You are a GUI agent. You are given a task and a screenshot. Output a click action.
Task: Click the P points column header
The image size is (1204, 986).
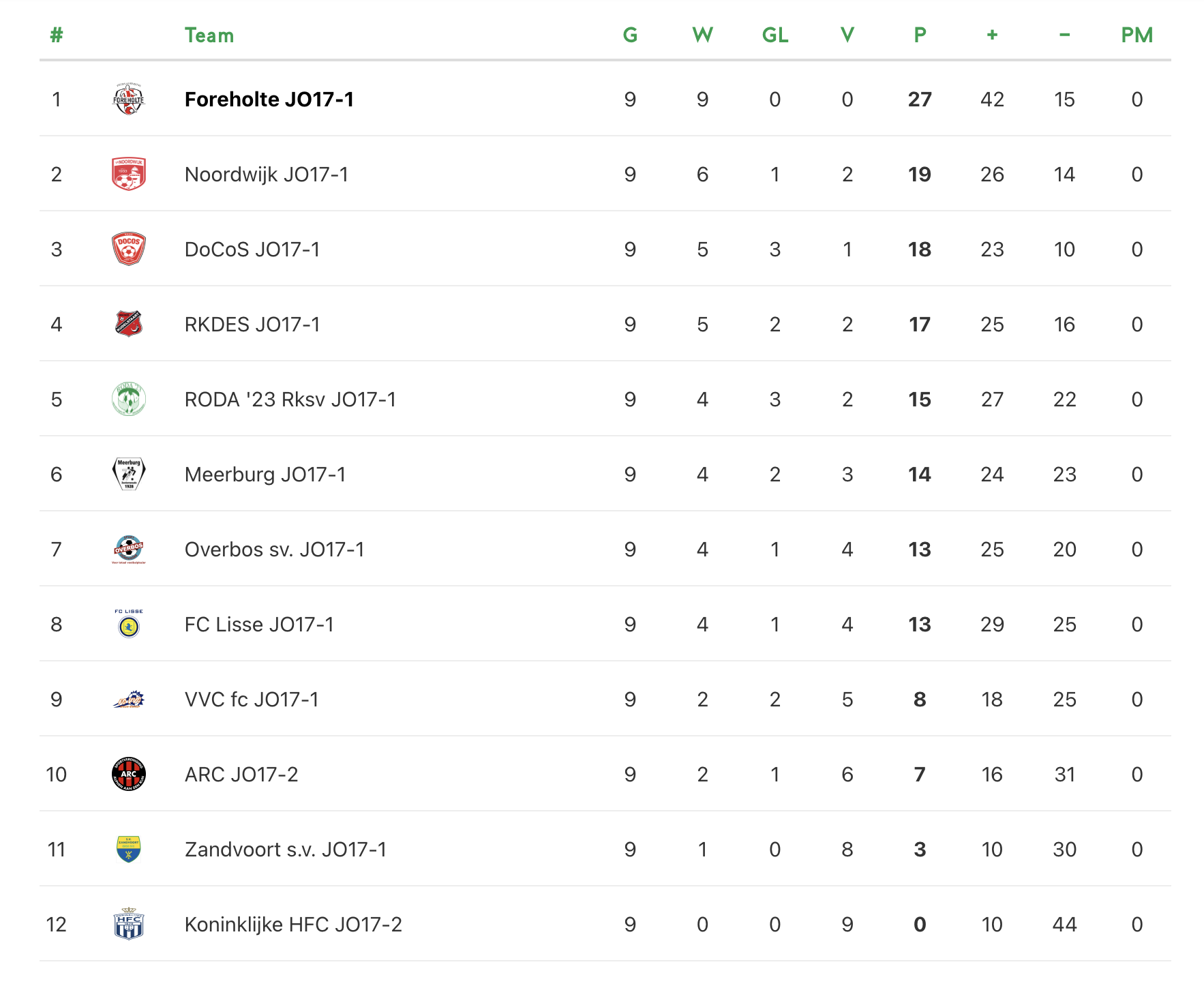pyautogui.click(x=920, y=35)
